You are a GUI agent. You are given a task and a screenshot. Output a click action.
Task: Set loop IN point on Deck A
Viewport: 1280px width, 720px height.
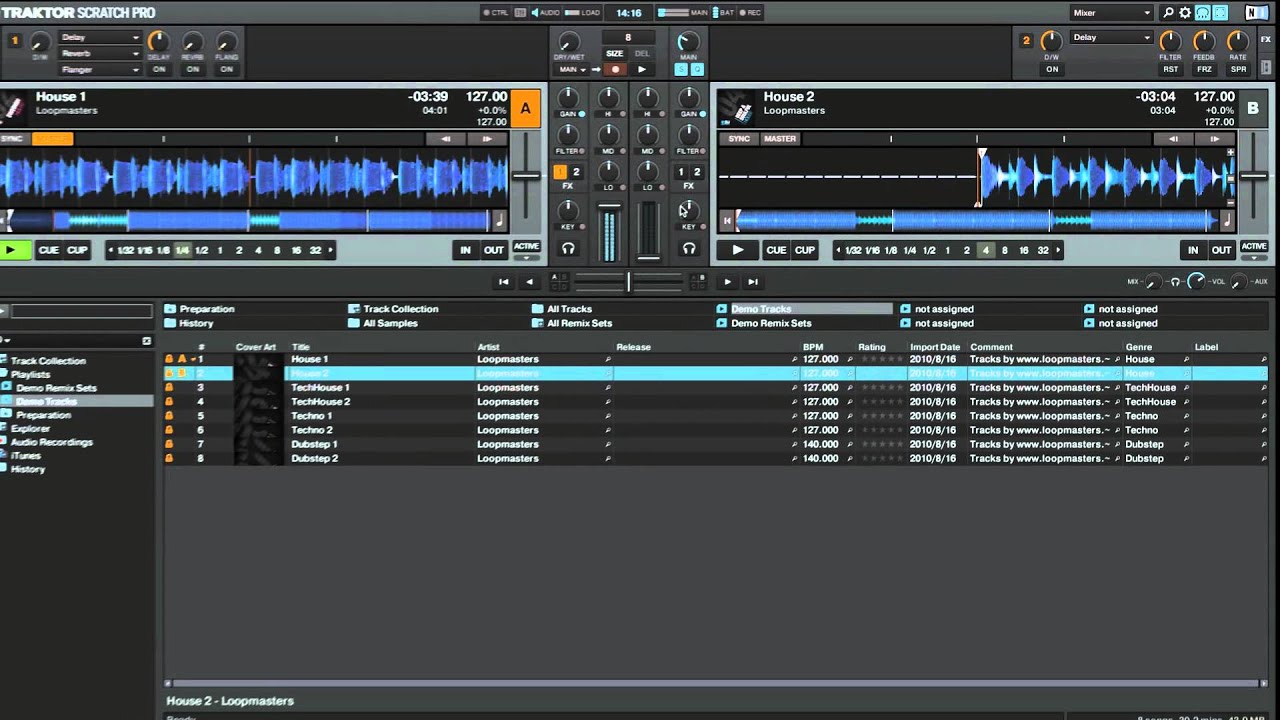click(x=465, y=250)
